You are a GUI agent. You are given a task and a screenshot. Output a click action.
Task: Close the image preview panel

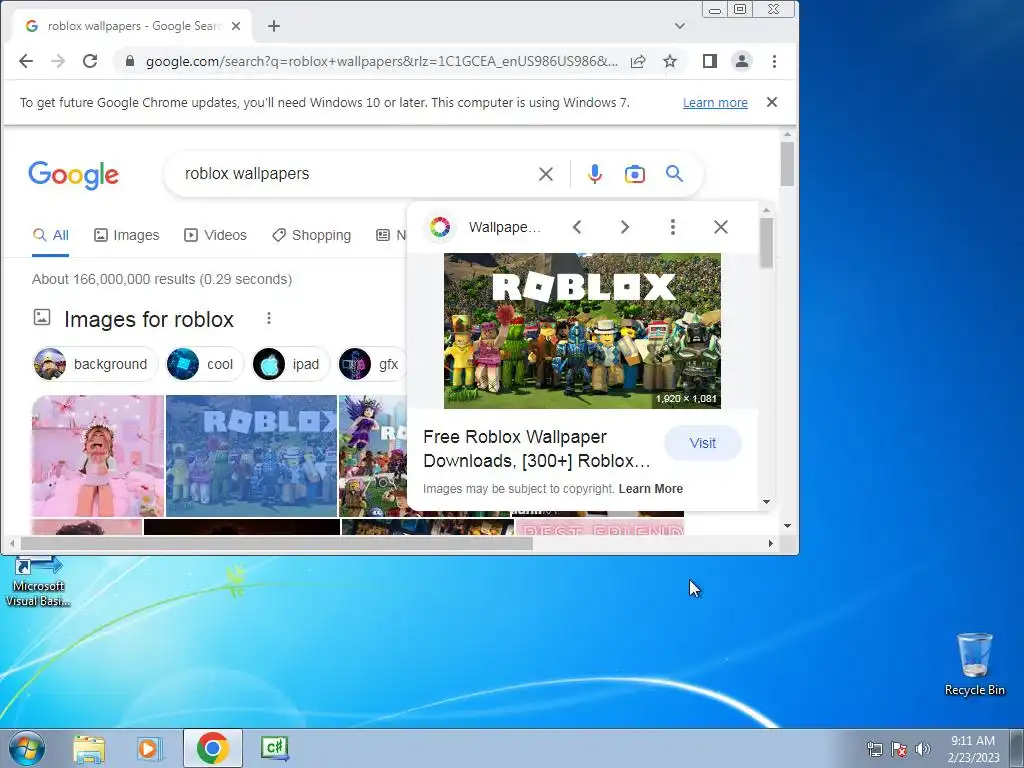coord(721,227)
